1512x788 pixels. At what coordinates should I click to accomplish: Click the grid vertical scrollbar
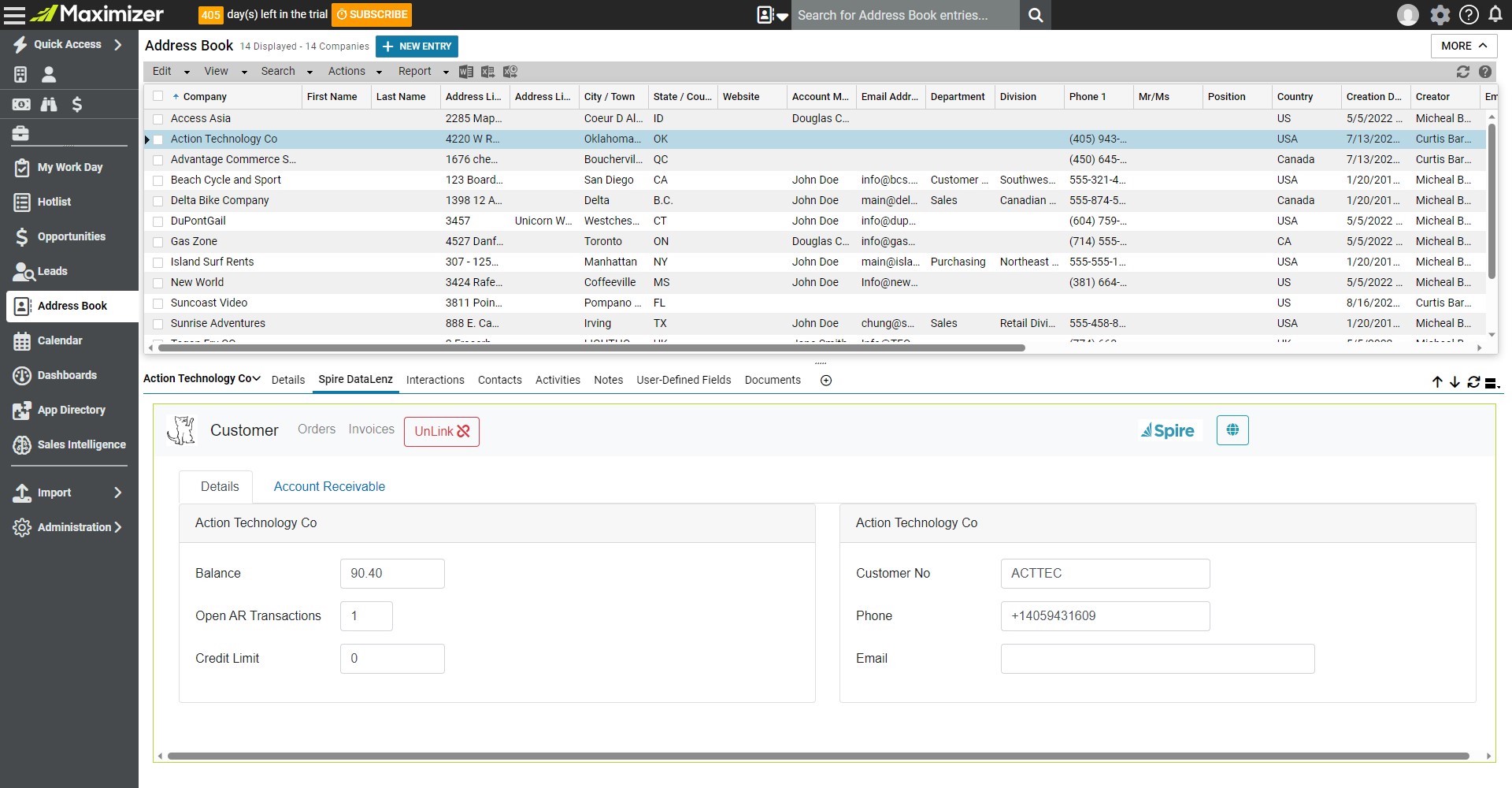[x=1492, y=199]
